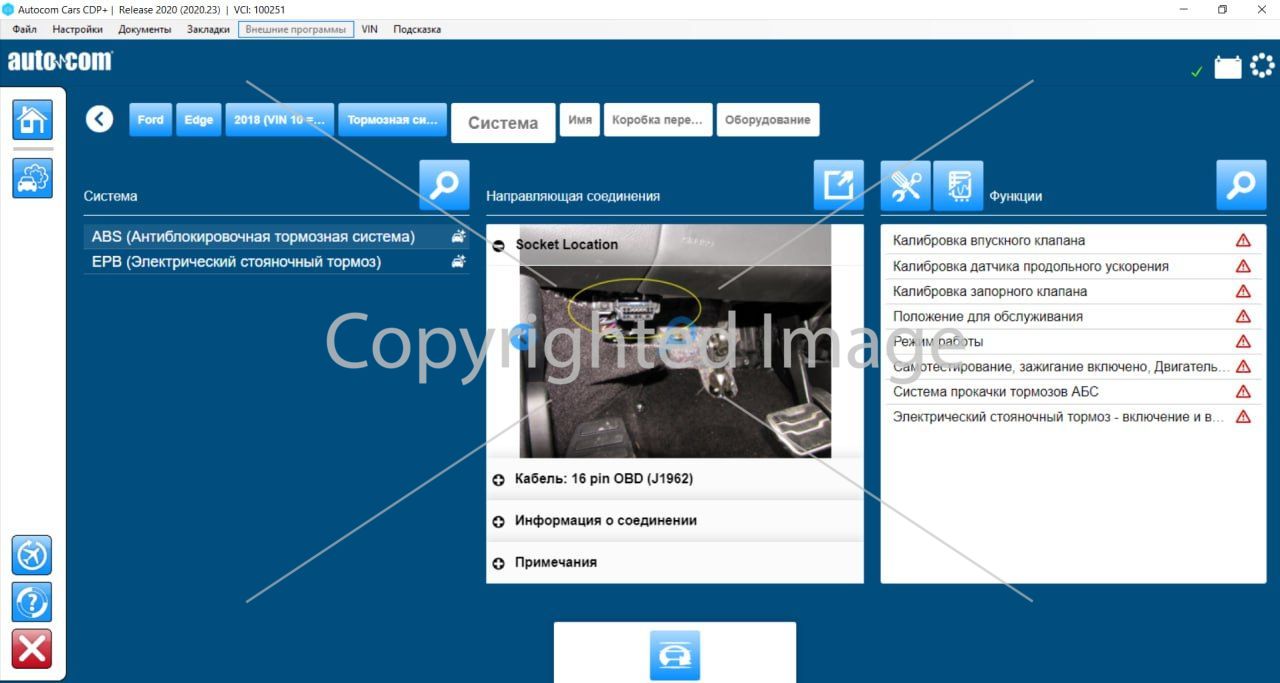Switch to the Имя tab
Screen dimensions: 1280x683
[580, 120]
